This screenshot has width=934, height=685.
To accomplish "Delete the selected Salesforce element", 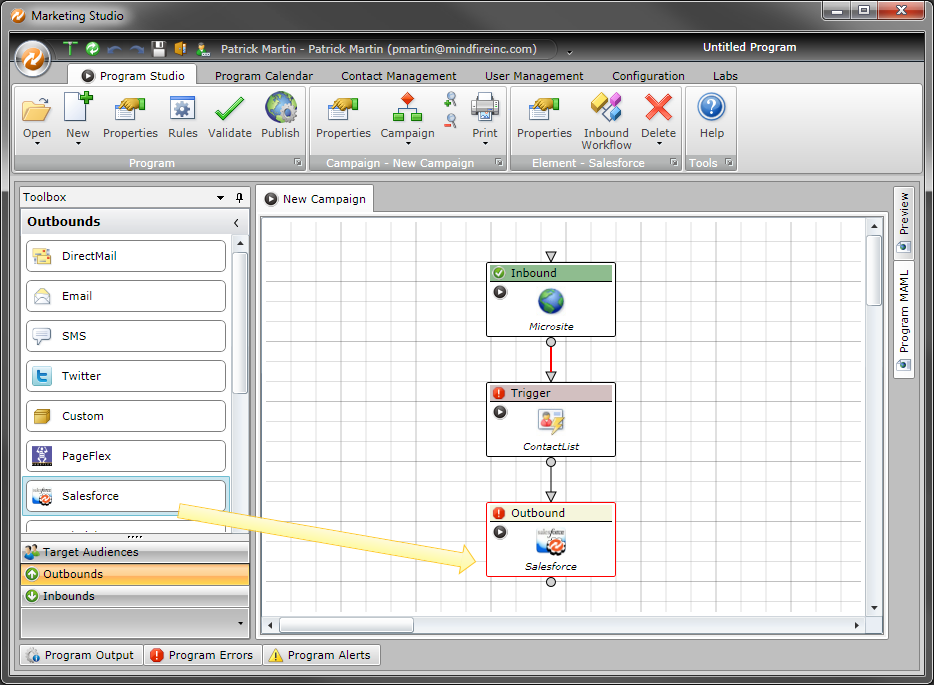I will click(x=658, y=116).
